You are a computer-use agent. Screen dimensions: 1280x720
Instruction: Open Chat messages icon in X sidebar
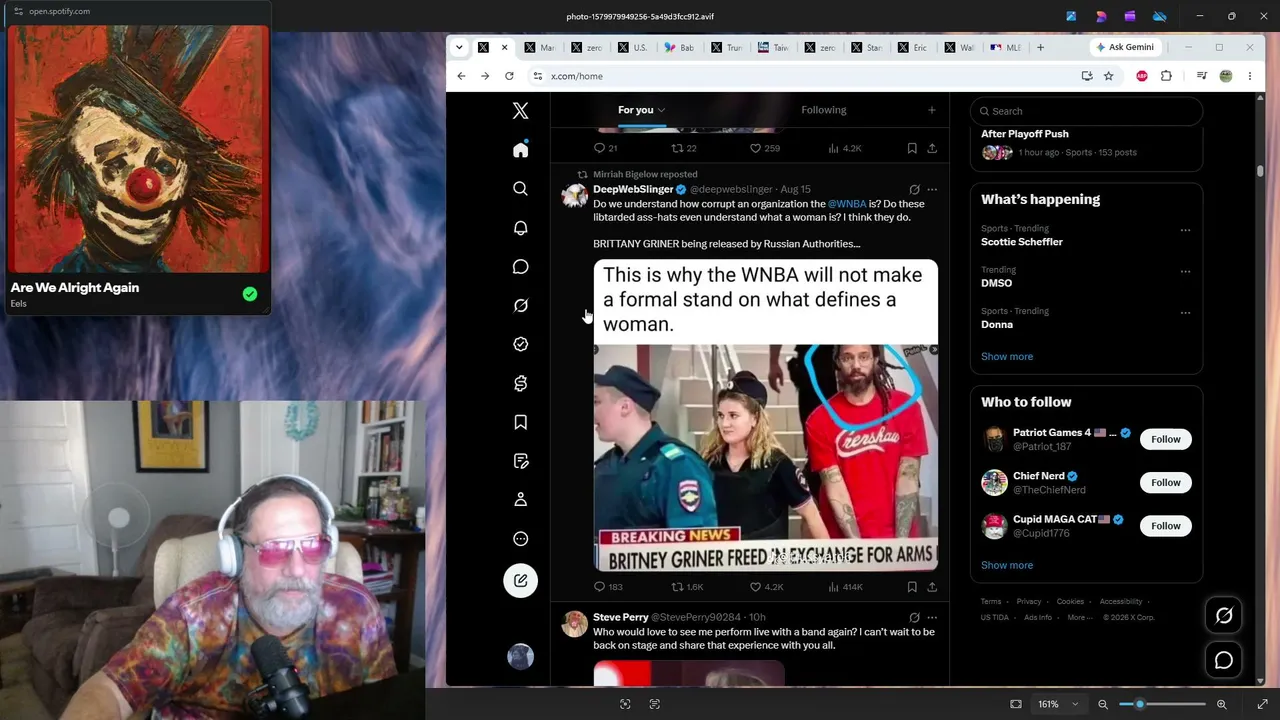pos(520,267)
